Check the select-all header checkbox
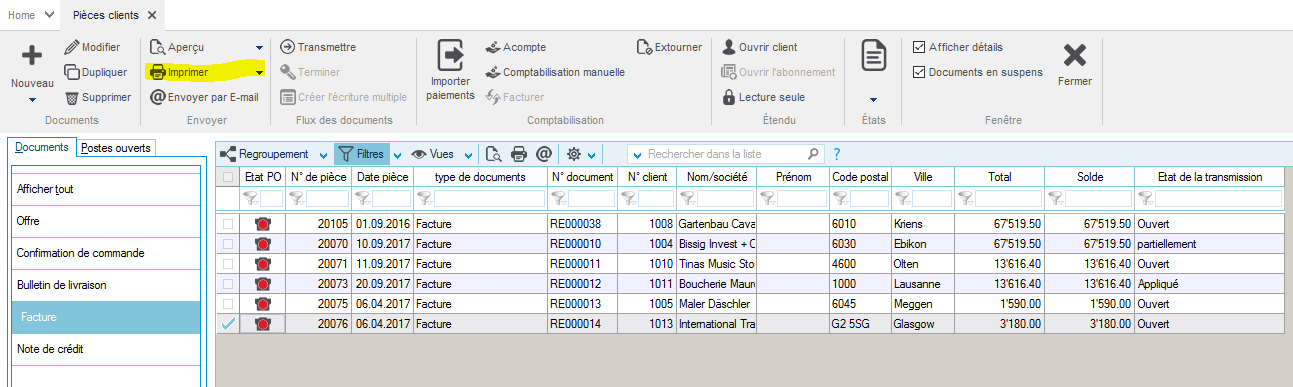Screen dimensions: 1293x387 [229, 177]
